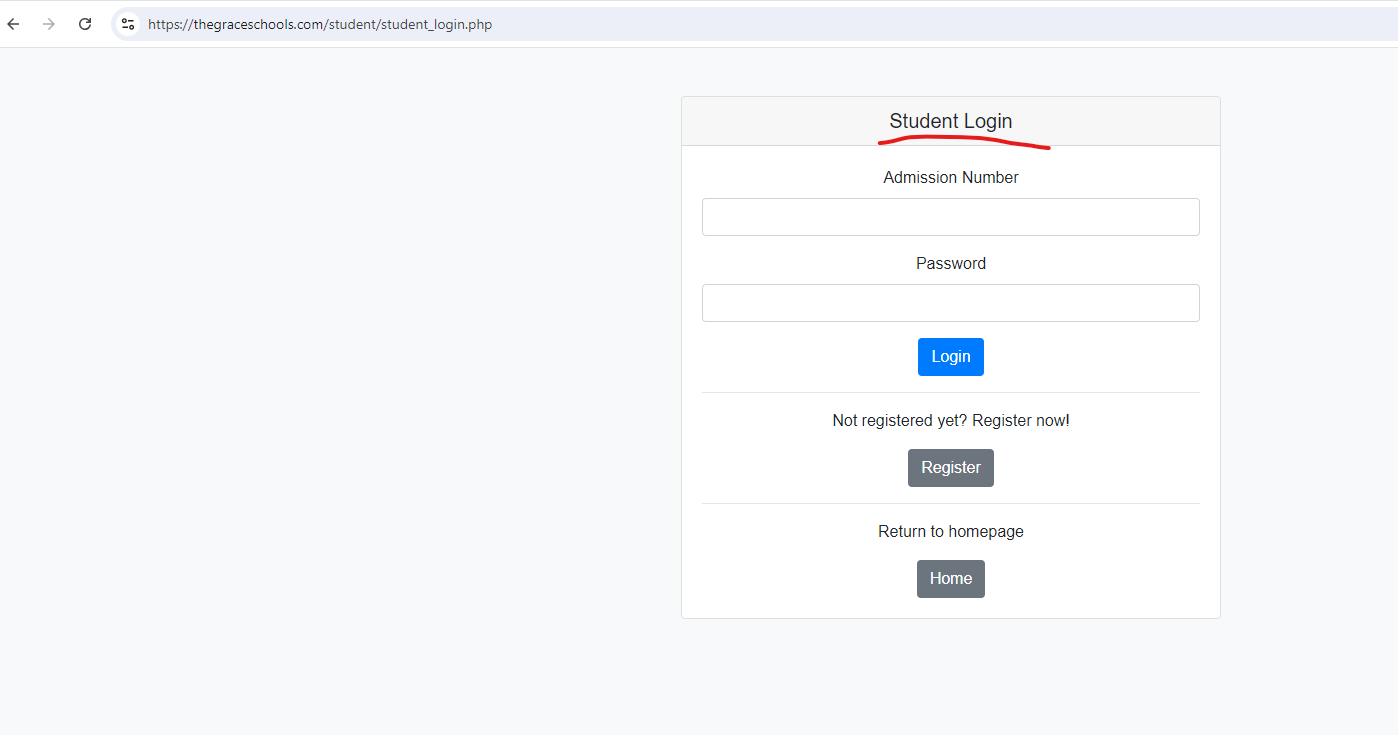Click the Admission Number label
This screenshot has width=1398, height=735.
[950, 177]
